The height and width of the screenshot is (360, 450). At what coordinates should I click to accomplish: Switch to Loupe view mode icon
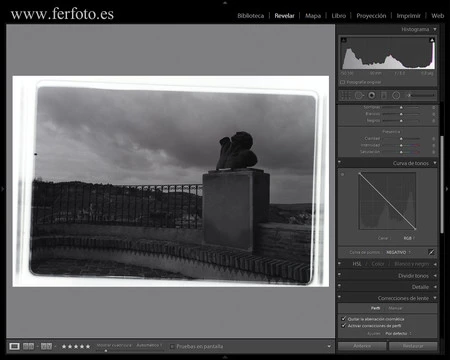(14, 346)
